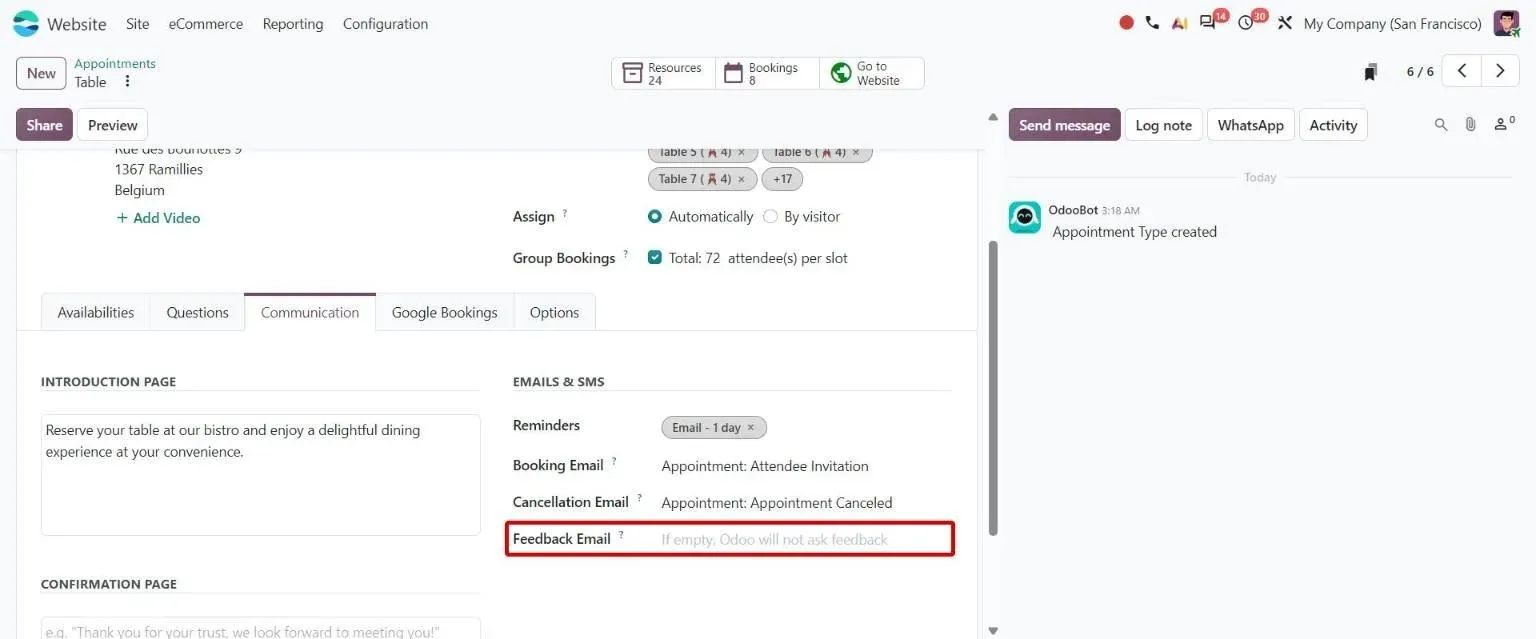The width and height of the screenshot is (1536, 639).
Task: Click help mark next to Feedback Email
Action: (621, 535)
